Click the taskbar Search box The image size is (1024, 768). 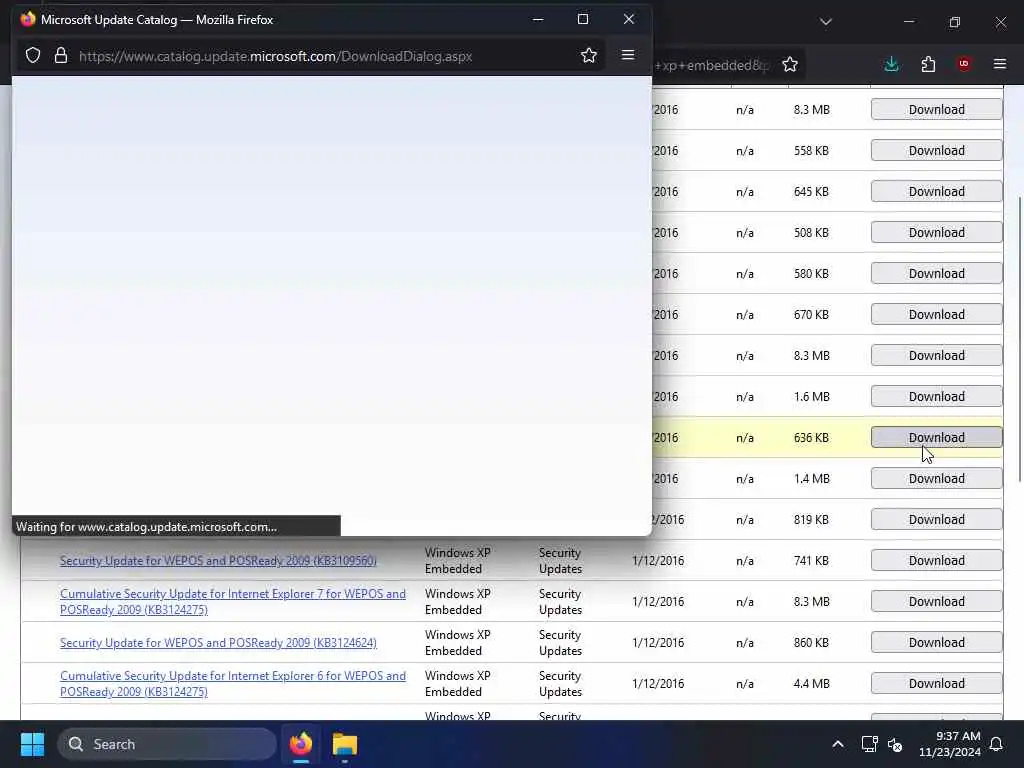tap(167, 744)
